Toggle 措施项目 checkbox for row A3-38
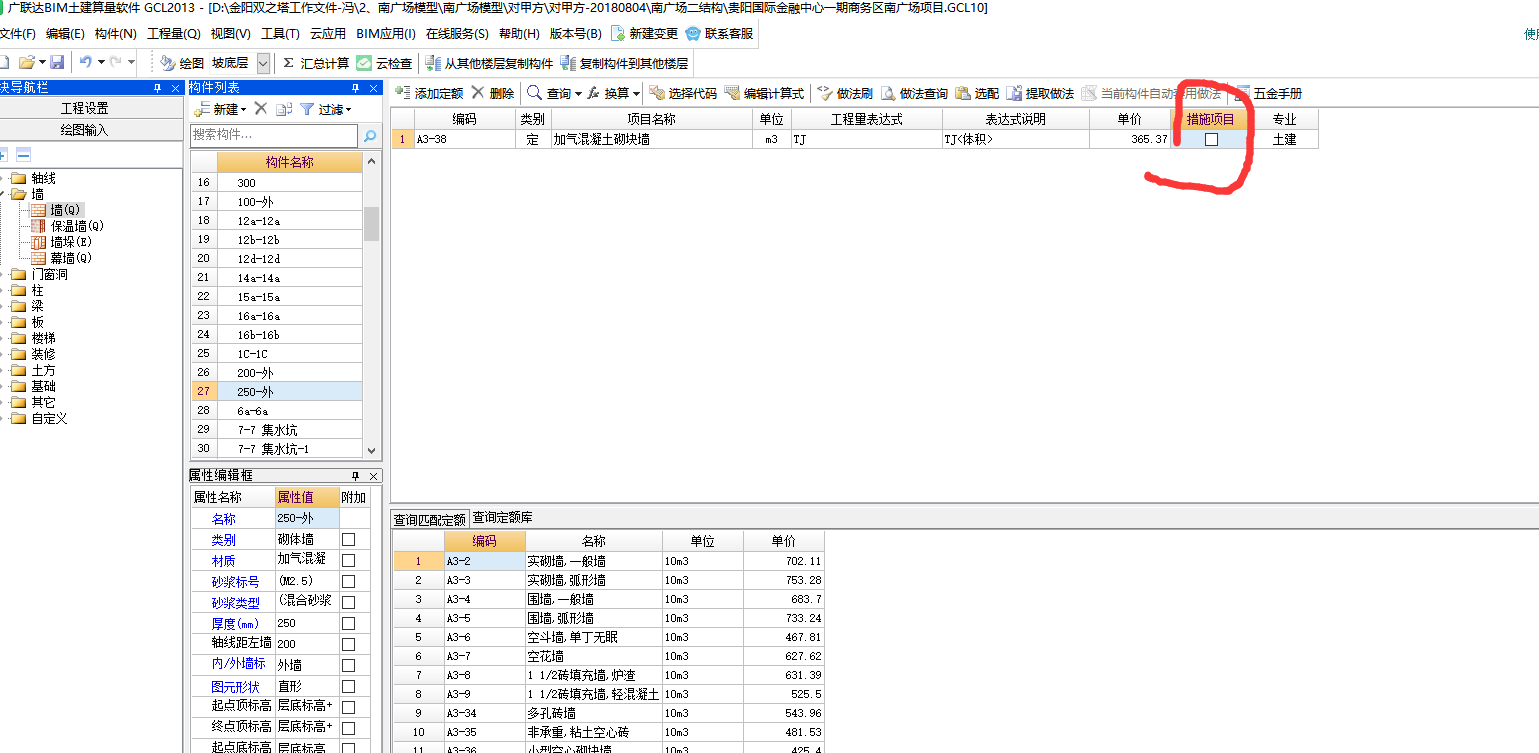This screenshot has height=753, width=1539. (1211, 140)
